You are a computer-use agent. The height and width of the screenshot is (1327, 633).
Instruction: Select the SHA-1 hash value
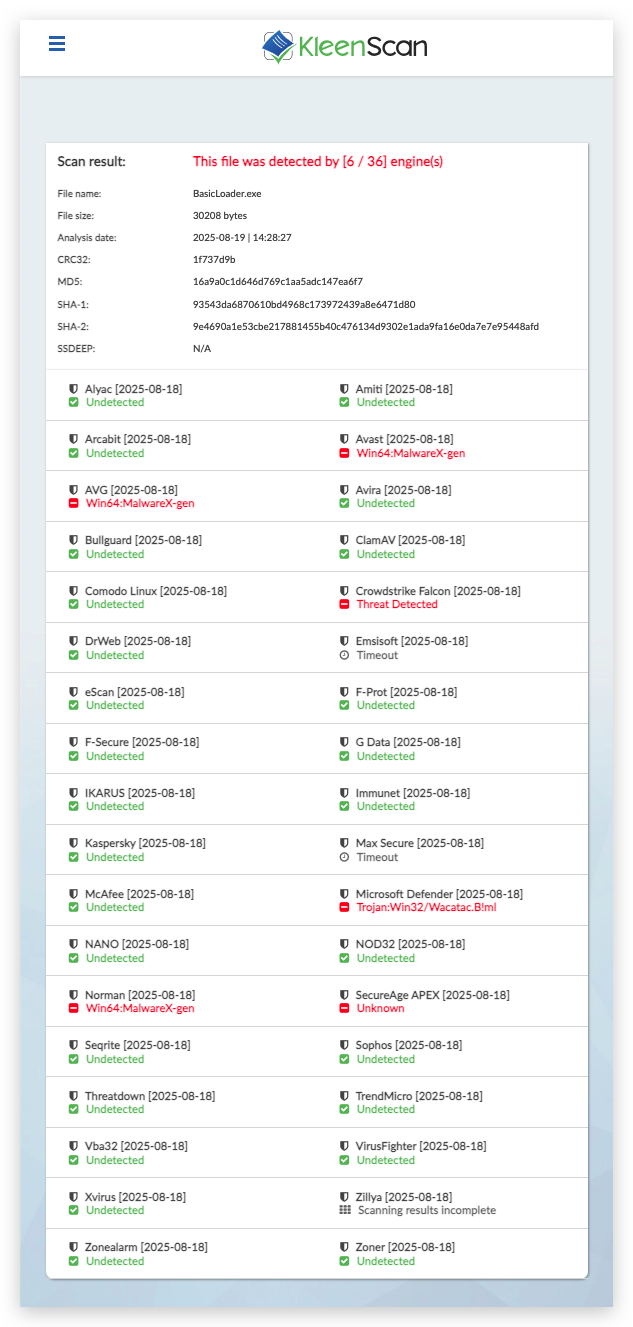(x=304, y=304)
